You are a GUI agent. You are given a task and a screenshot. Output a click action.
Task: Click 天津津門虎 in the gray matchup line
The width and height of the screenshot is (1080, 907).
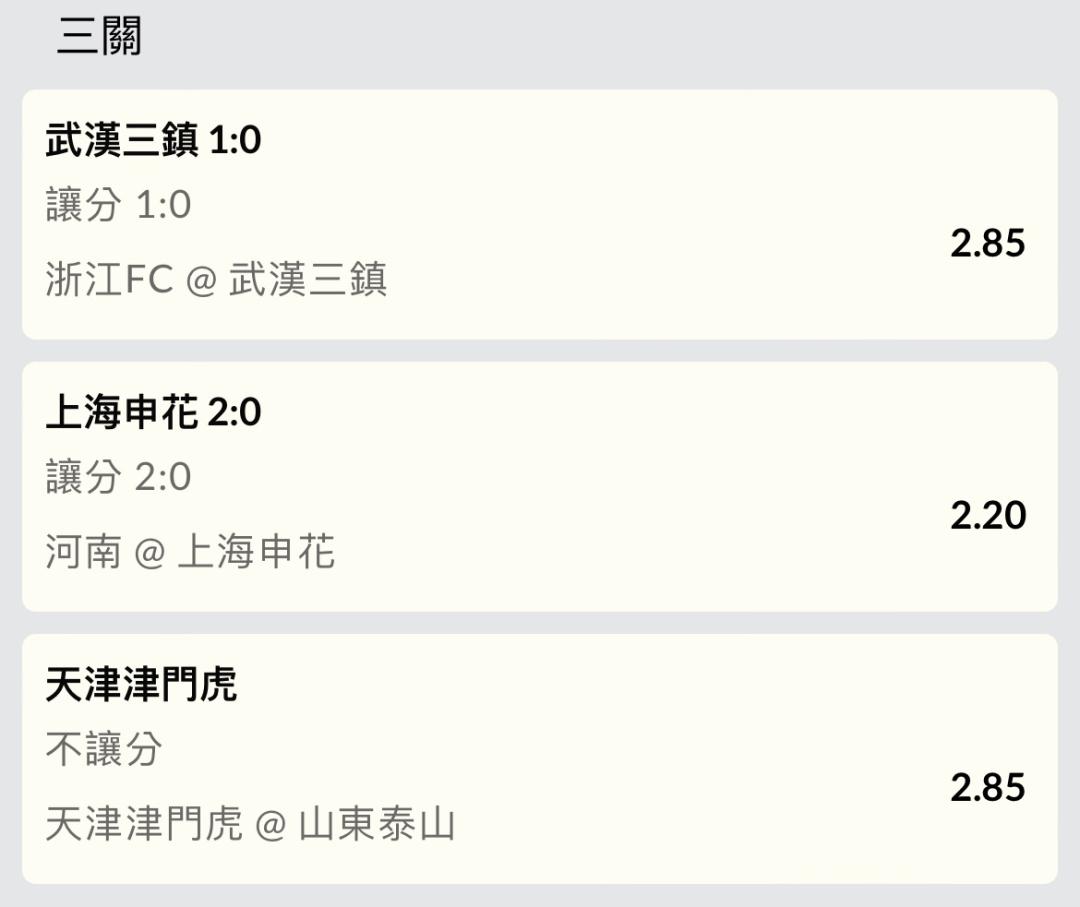(143, 825)
